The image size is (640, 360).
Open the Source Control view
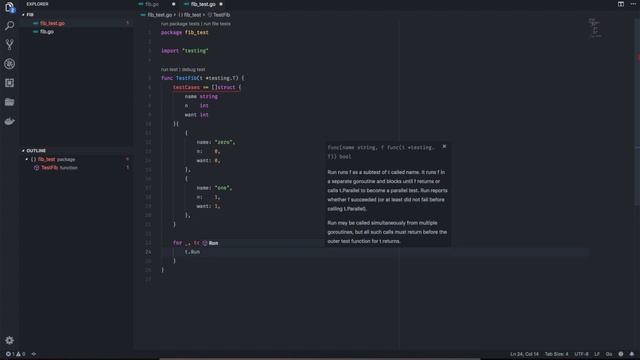(9, 44)
